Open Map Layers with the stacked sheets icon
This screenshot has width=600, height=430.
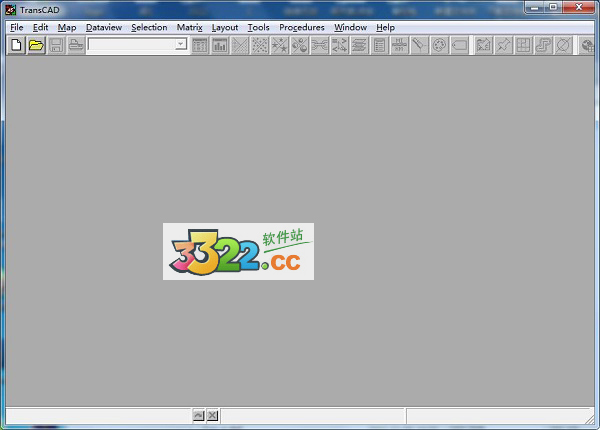point(359,46)
